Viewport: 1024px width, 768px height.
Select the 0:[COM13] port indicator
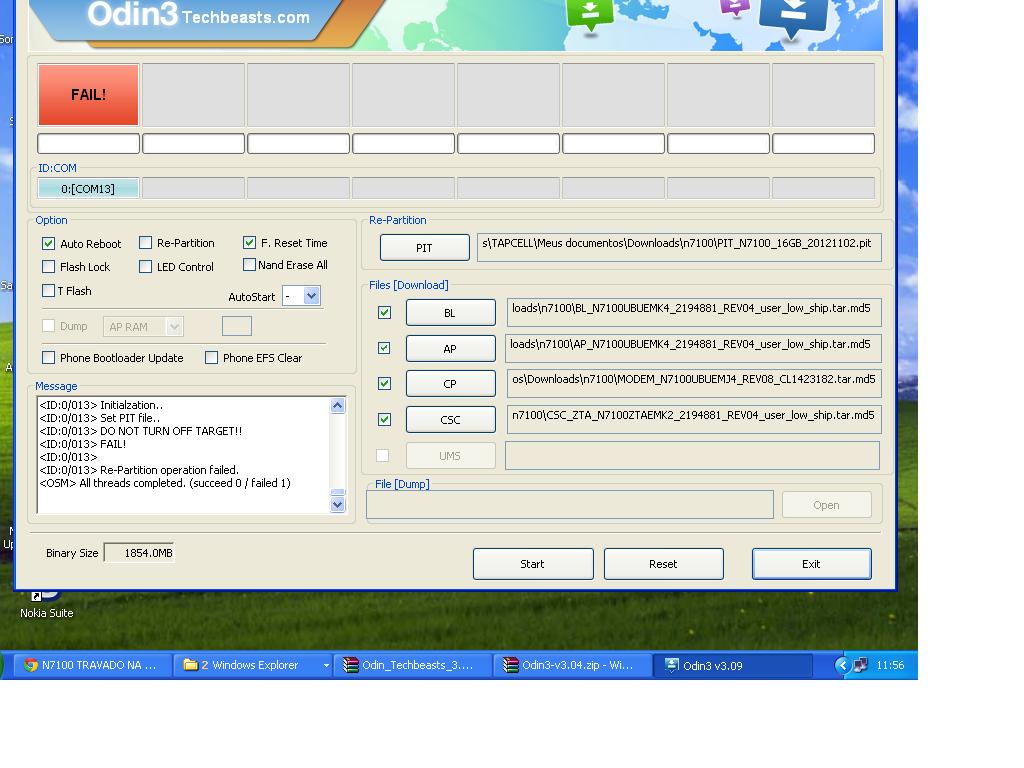[88, 189]
